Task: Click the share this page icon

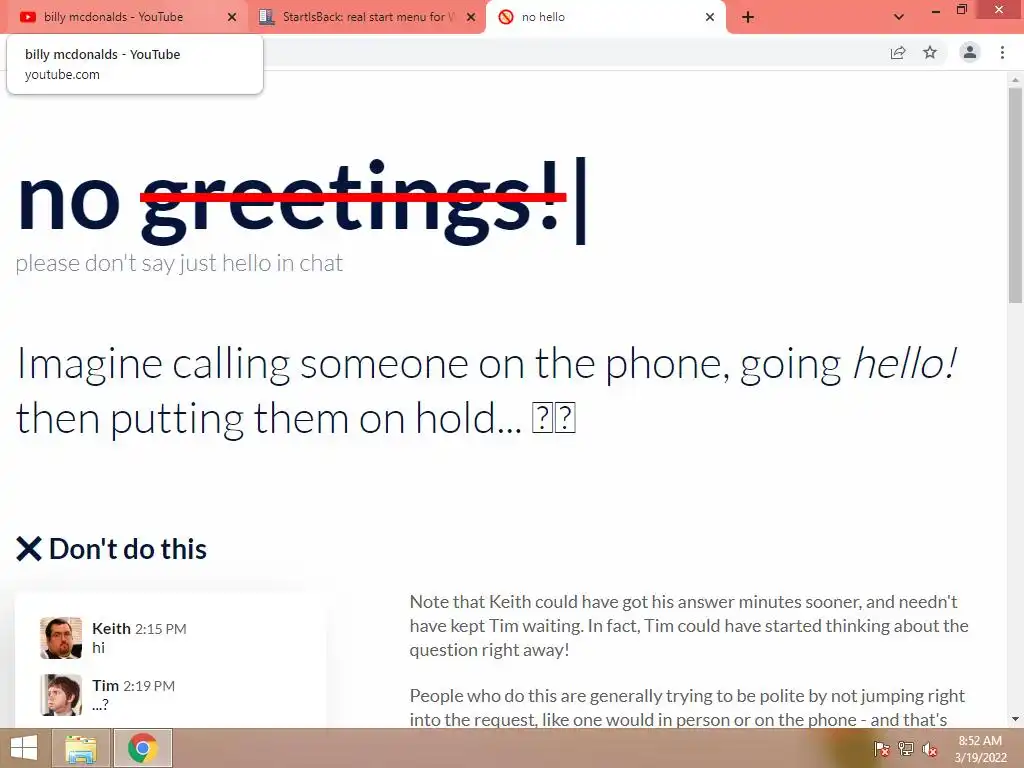Action: pyautogui.click(x=898, y=53)
